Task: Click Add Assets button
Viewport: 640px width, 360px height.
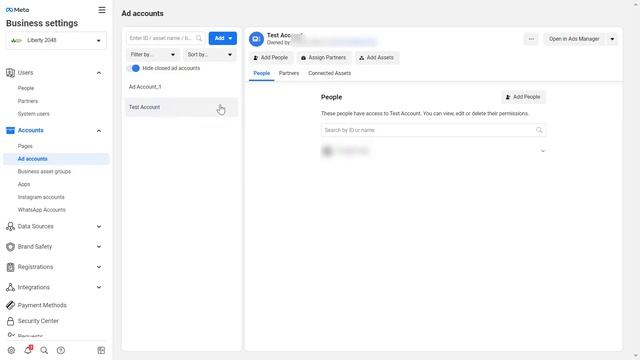Action: (376, 58)
